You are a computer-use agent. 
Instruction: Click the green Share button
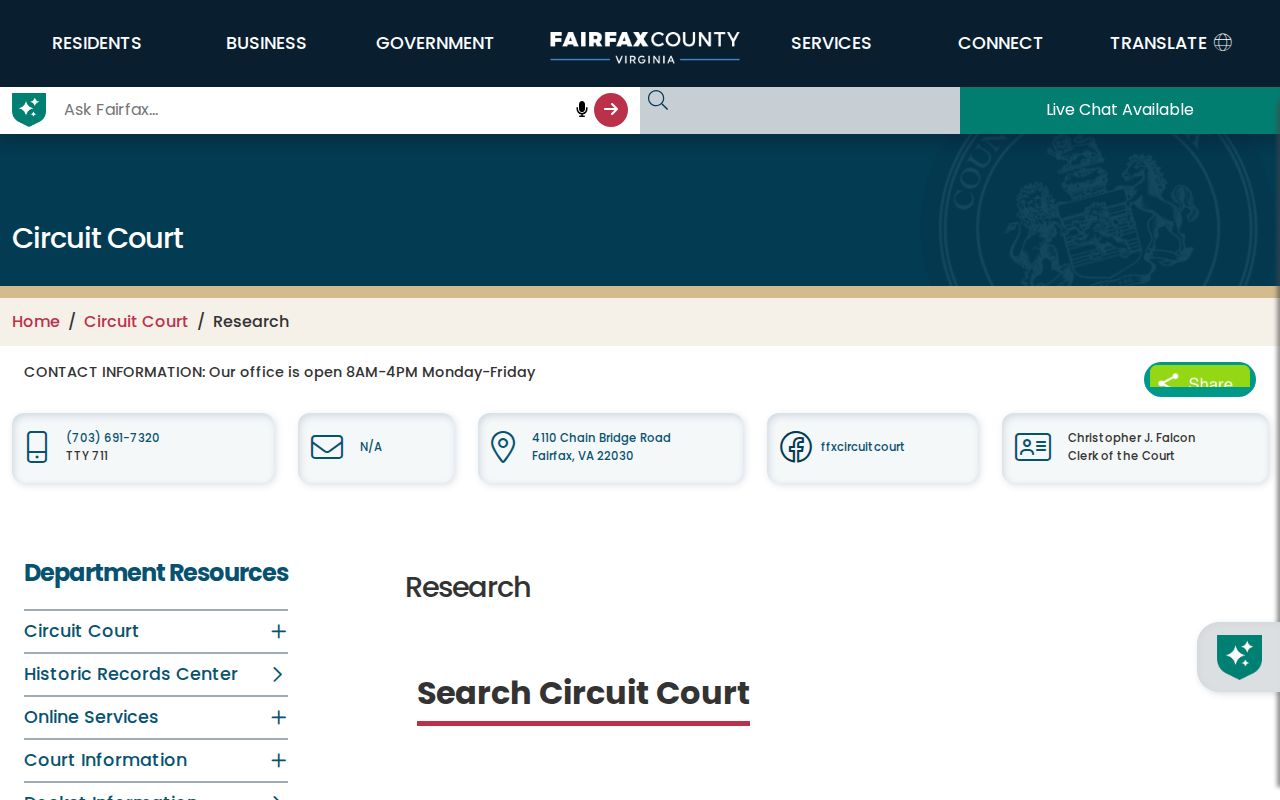pos(1200,380)
